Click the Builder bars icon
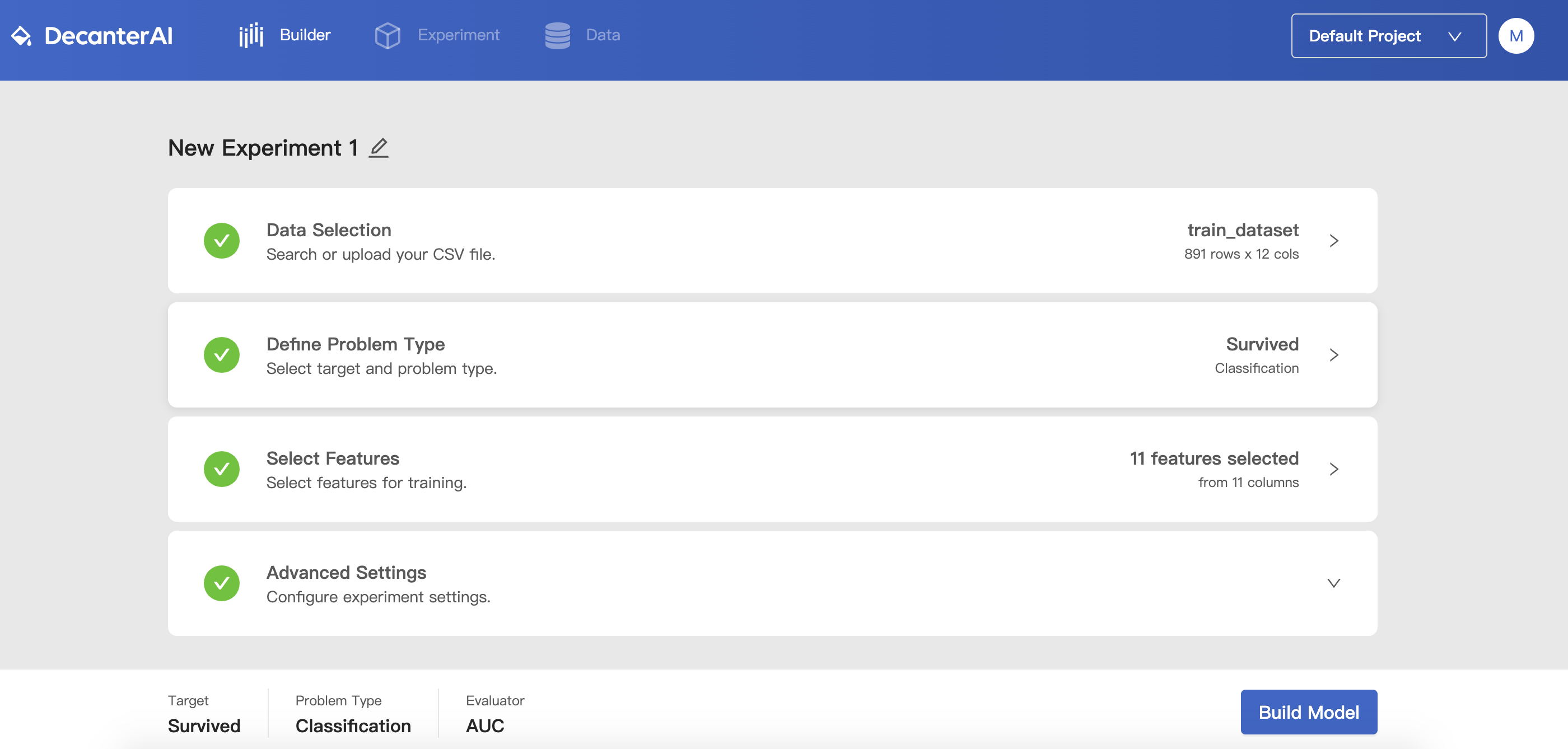This screenshot has height=749, width=1568. pos(251,35)
